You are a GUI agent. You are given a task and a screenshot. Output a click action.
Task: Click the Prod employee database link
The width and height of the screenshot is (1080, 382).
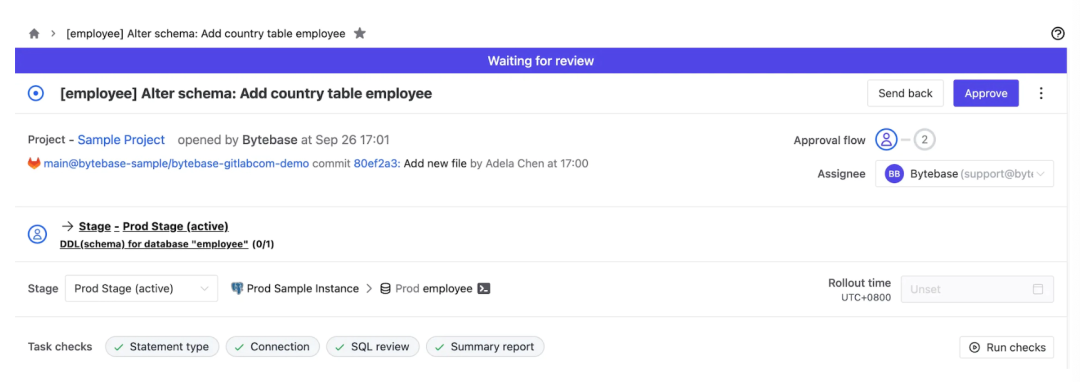434,288
